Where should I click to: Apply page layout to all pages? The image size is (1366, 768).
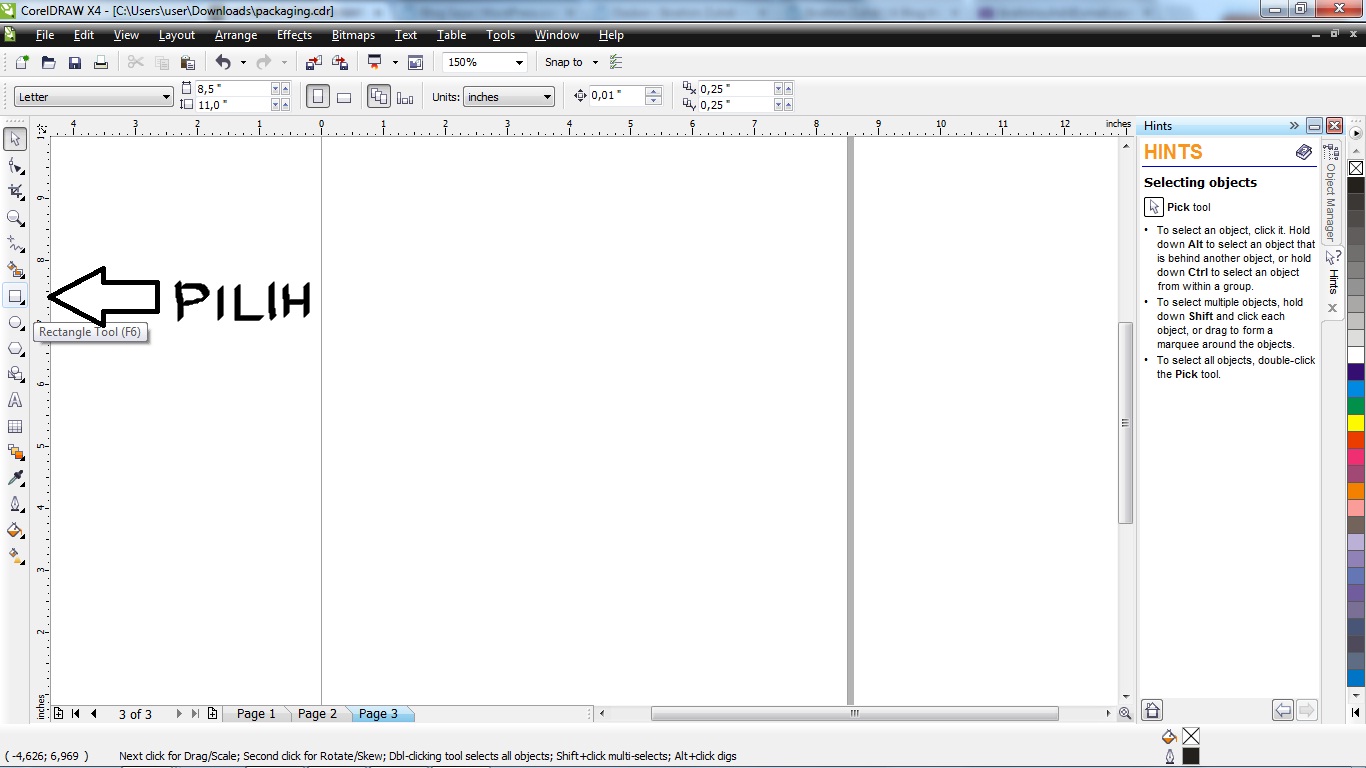pyautogui.click(x=379, y=97)
